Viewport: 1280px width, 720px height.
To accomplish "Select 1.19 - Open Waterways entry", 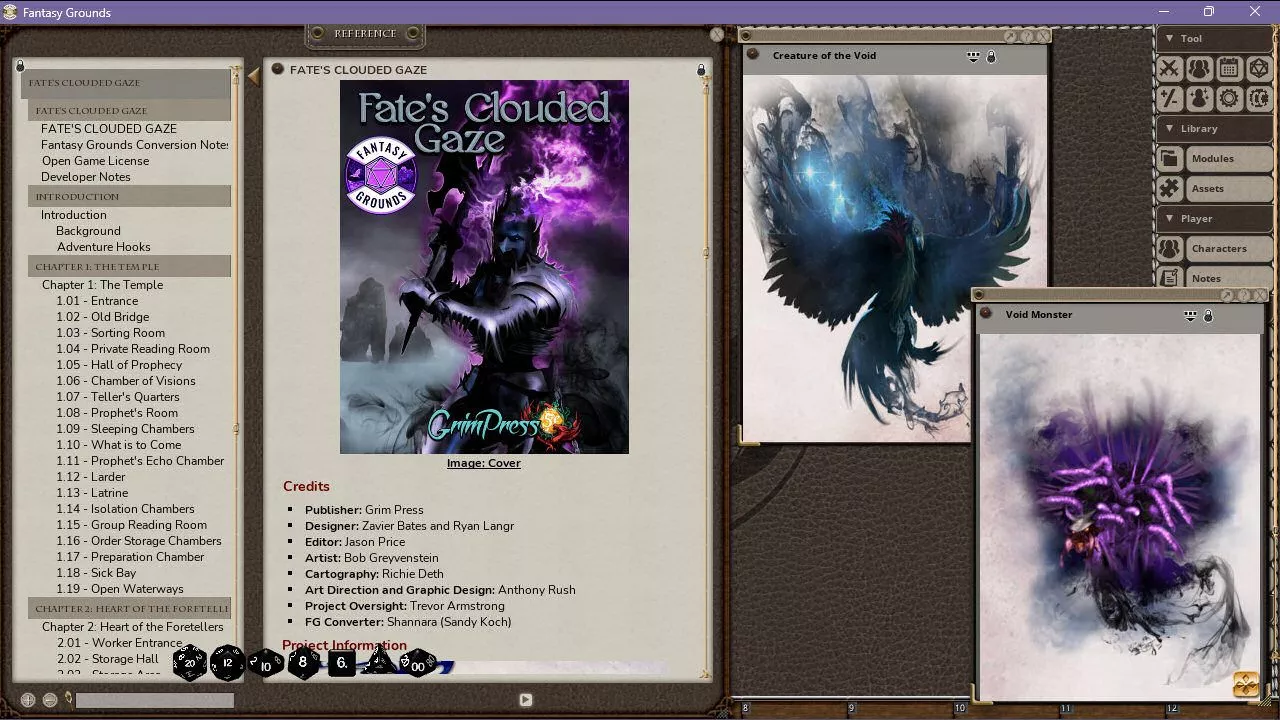I will coord(120,589).
